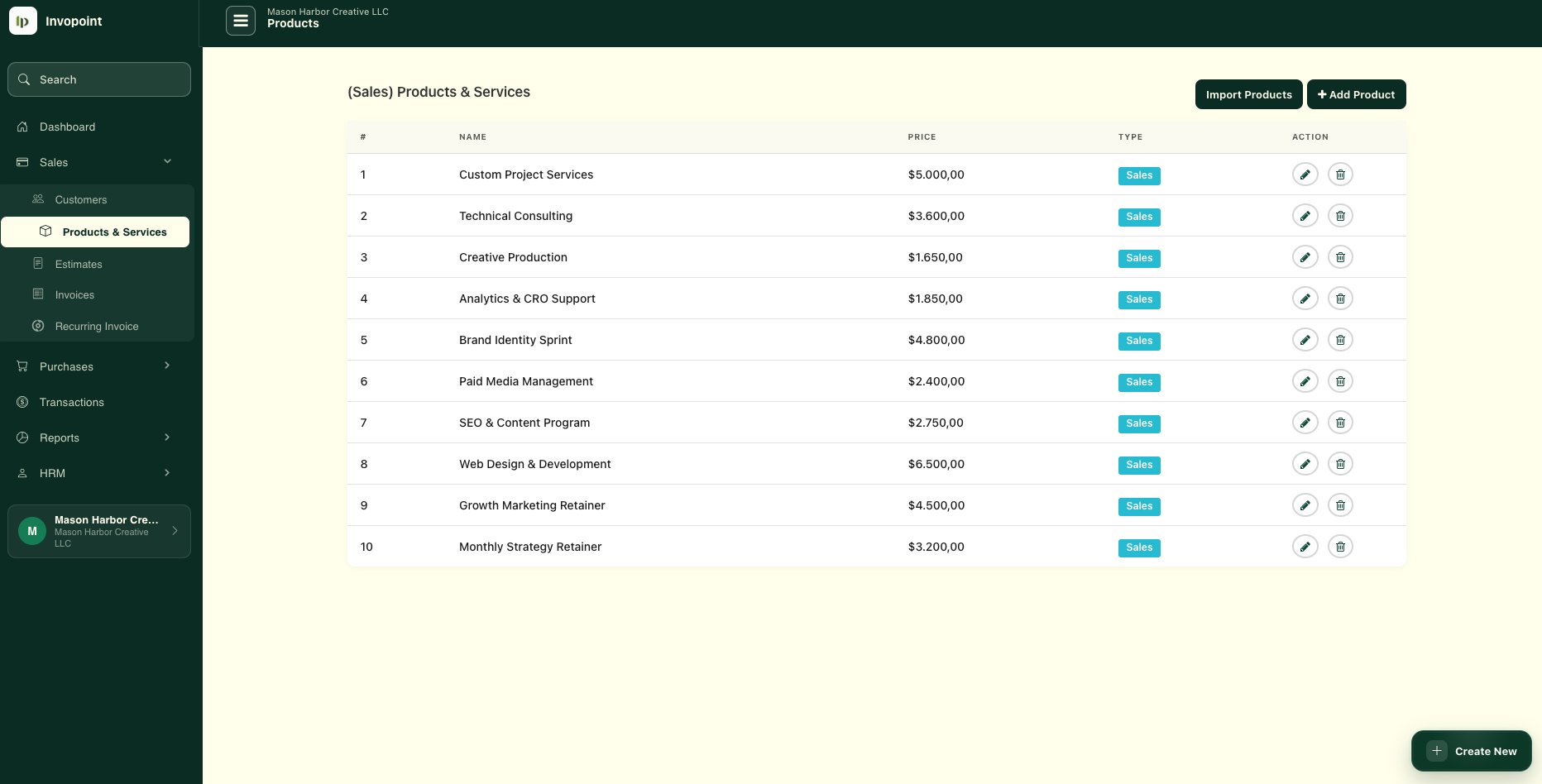
Task: Click the Technical Consulting product name
Action: (515, 216)
